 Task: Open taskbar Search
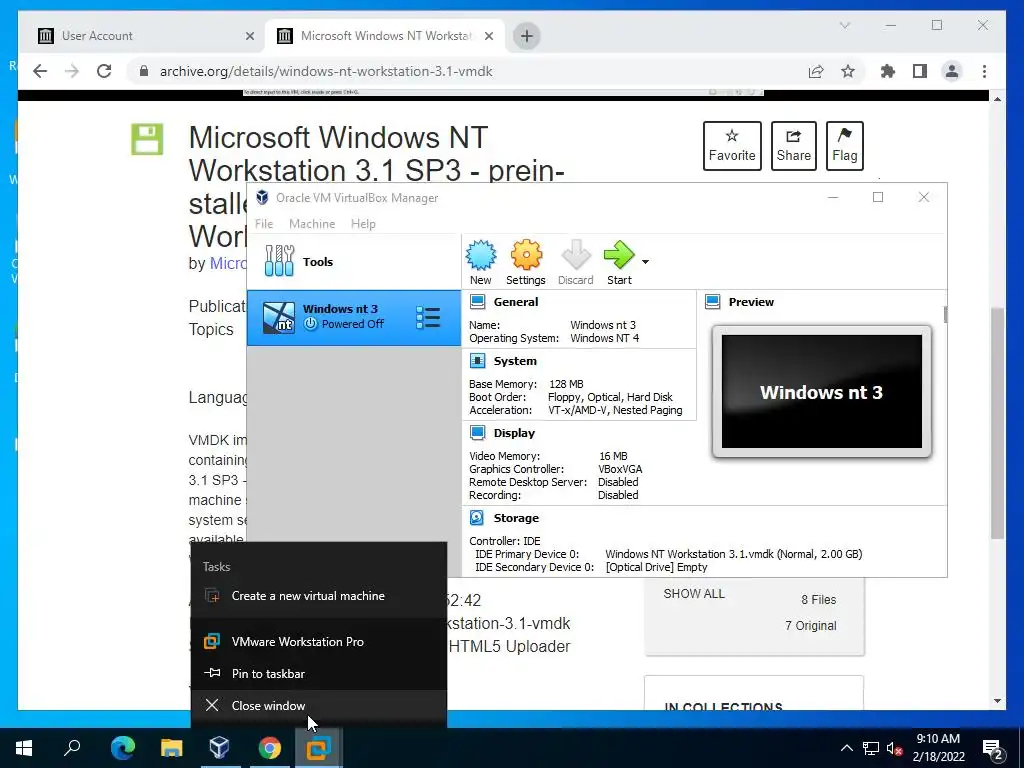(x=72, y=748)
